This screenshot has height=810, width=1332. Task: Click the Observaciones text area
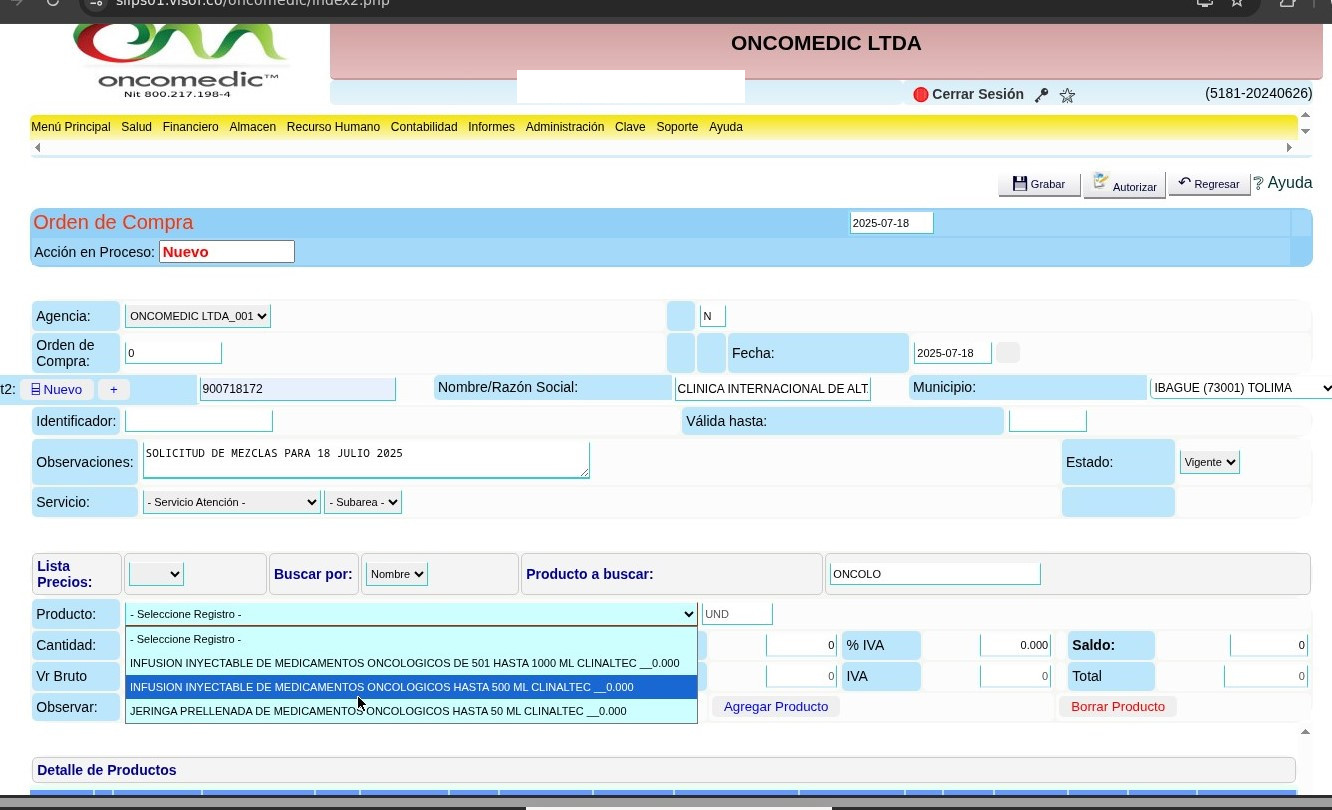pyautogui.click(x=365, y=460)
